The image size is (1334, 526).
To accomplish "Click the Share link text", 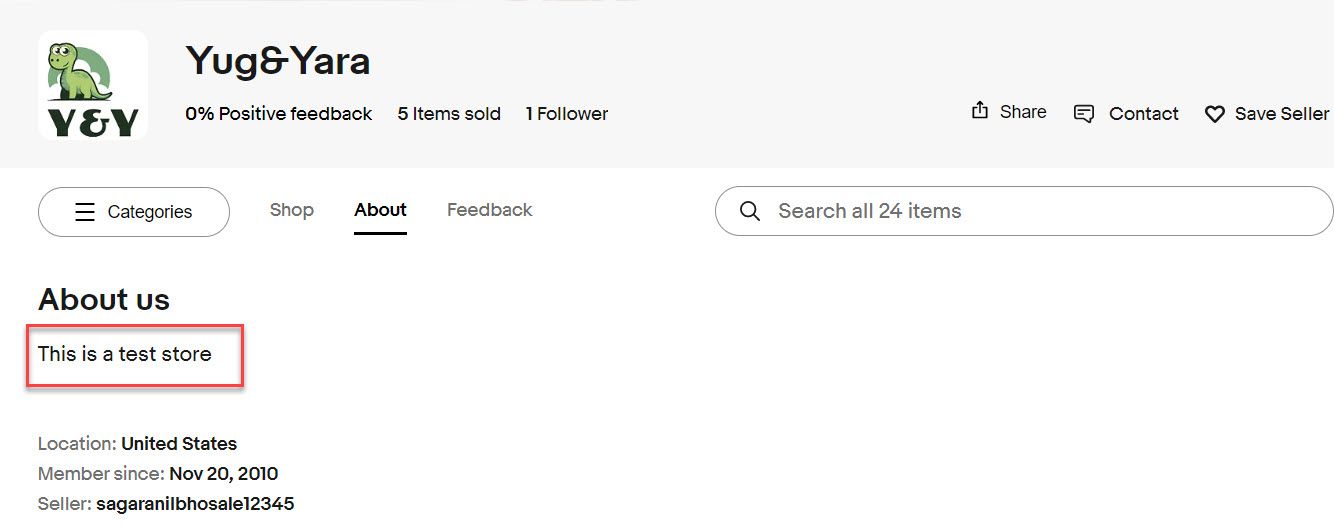I will click(1023, 112).
